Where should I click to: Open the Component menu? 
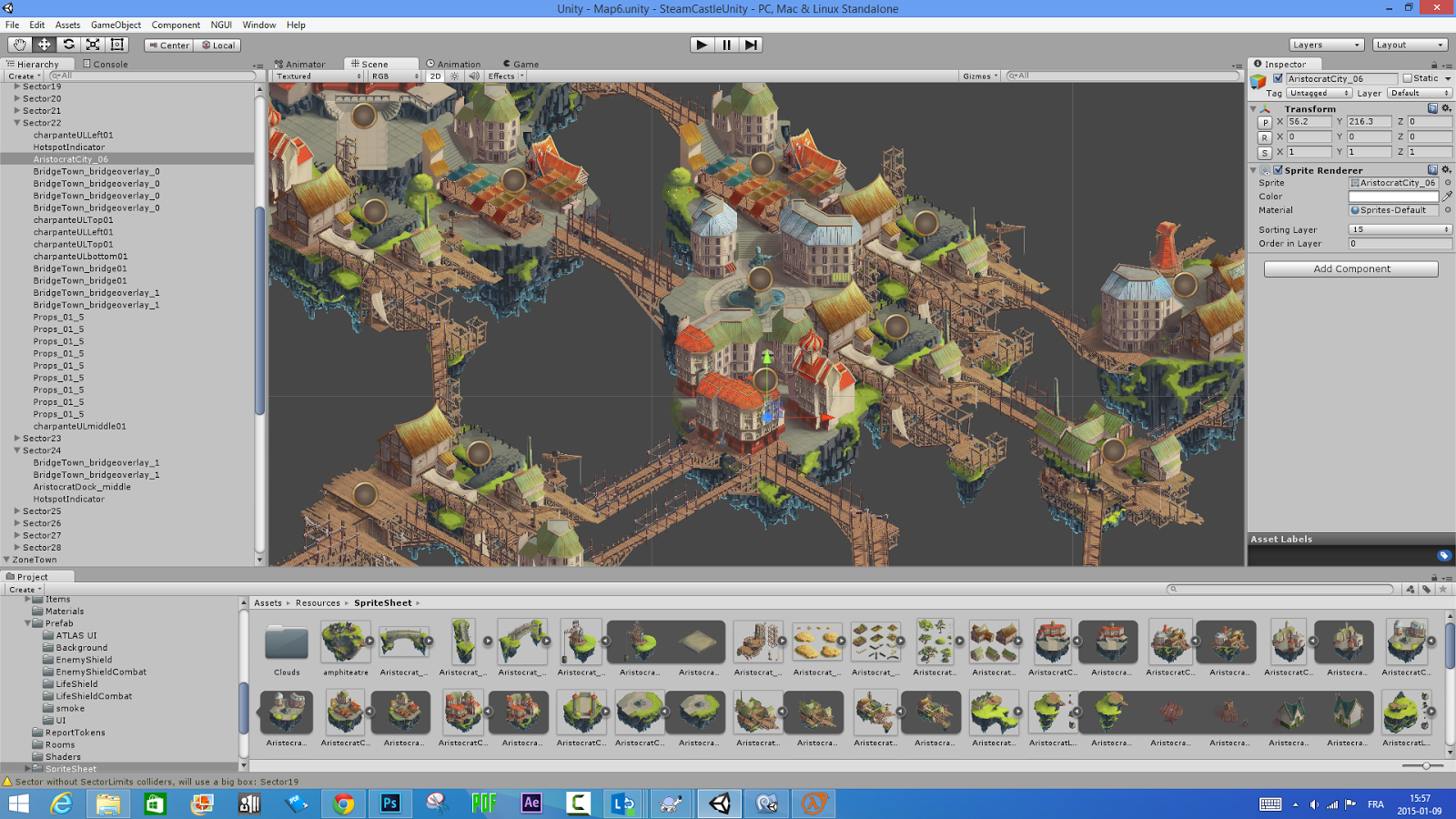coord(176,25)
